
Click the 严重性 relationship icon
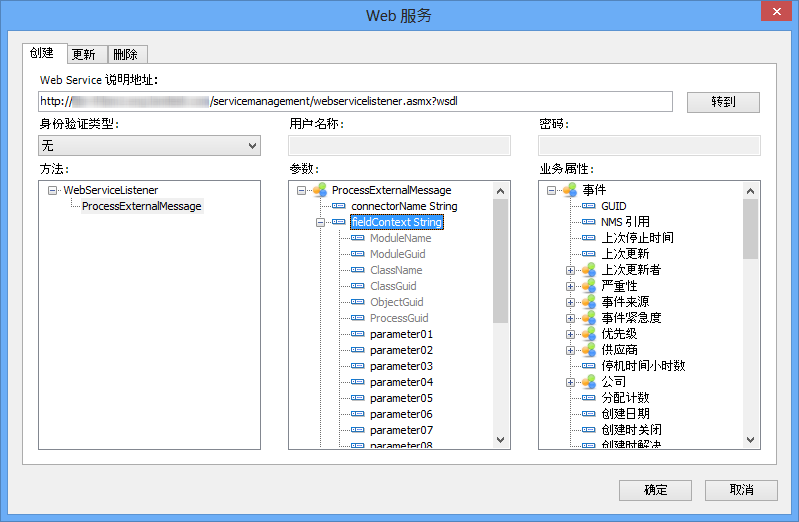point(588,286)
